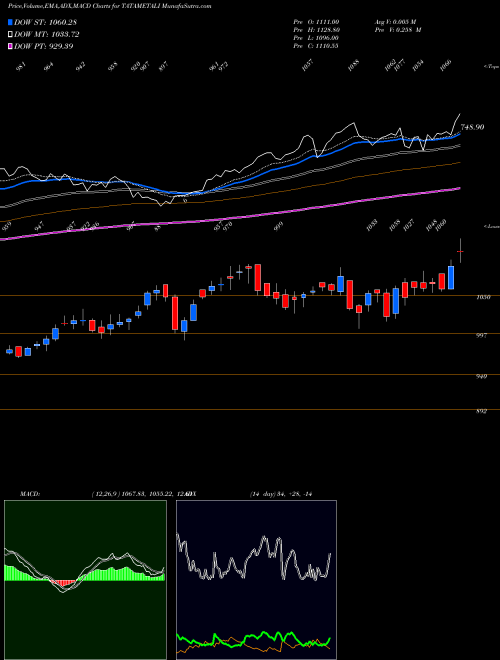Viewport: 500px width, 660px height.
Task: Open the MACD histogram panel
Action: [x=85, y=579]
